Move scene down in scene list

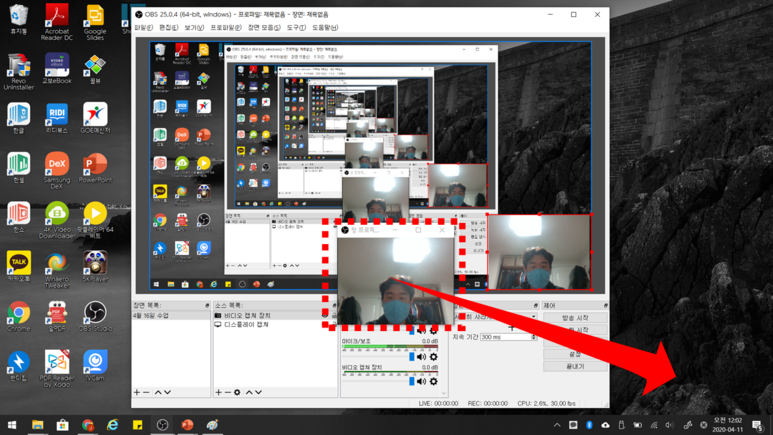pyautogui.click(x=168, y=392)
